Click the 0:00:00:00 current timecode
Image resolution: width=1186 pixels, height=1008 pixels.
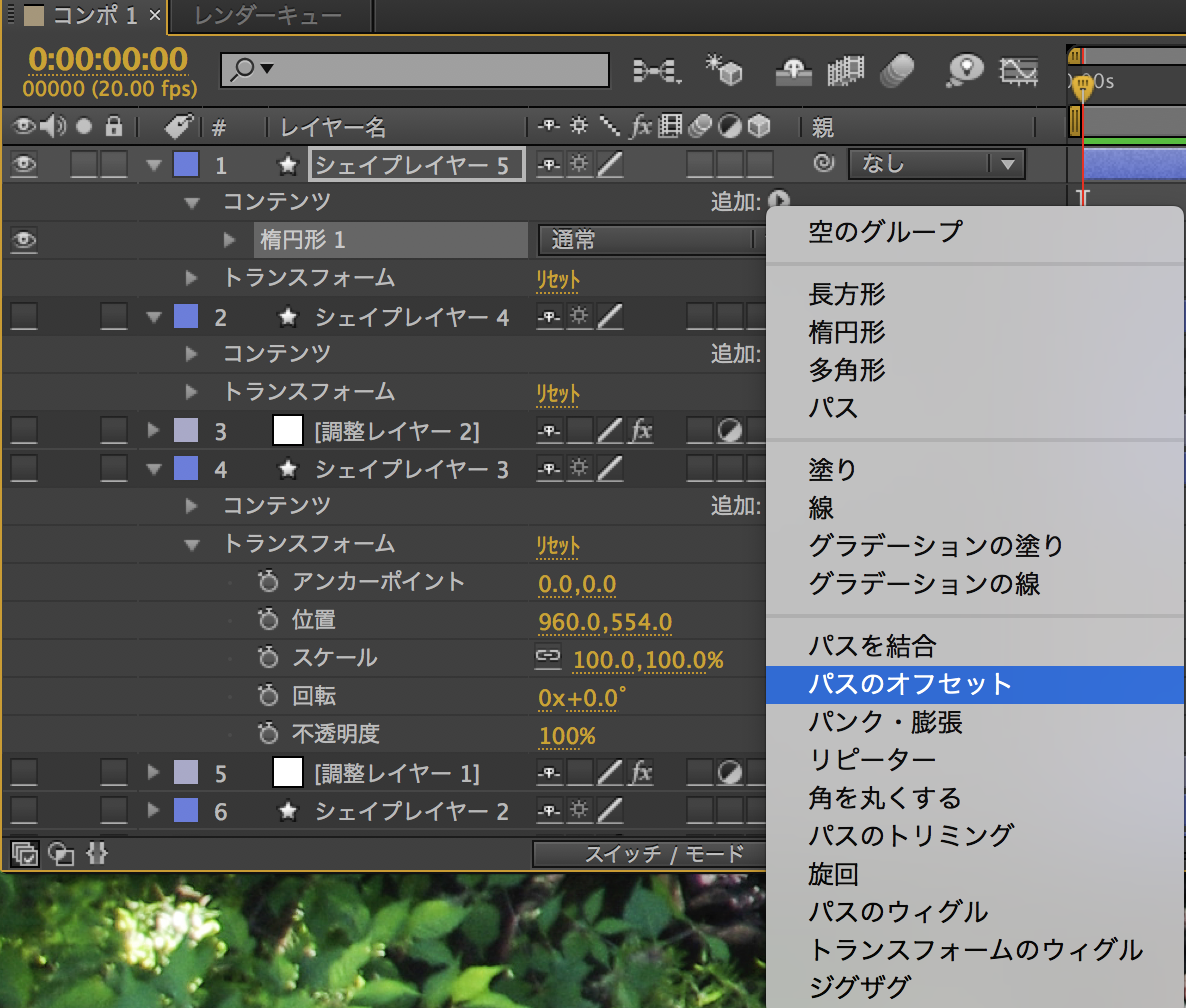(x=107, y=60)
